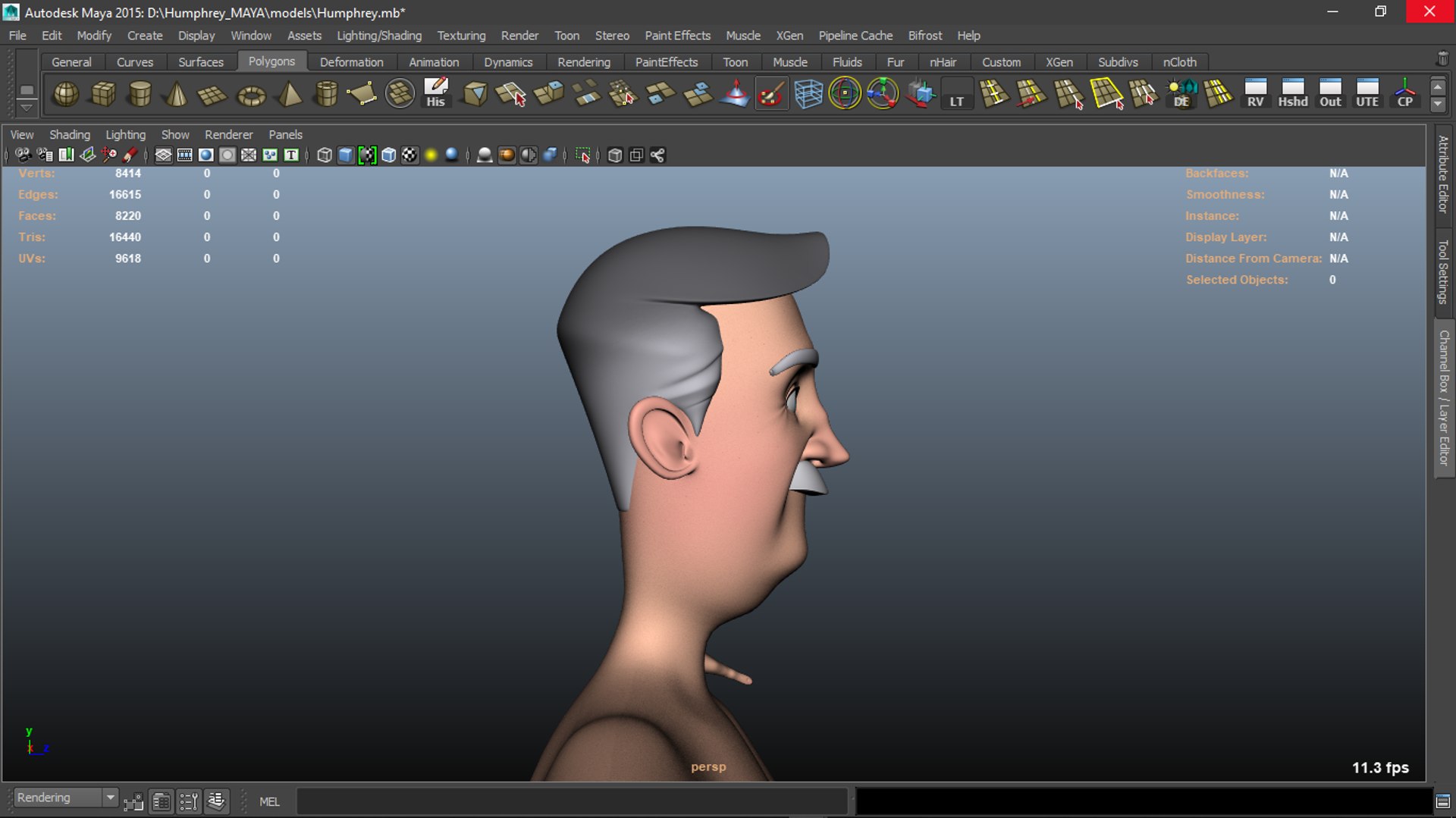Open the Lighting/Shading menu
Image resolution: width=1456 pixels, height=818 pixels.
(379, 36)
